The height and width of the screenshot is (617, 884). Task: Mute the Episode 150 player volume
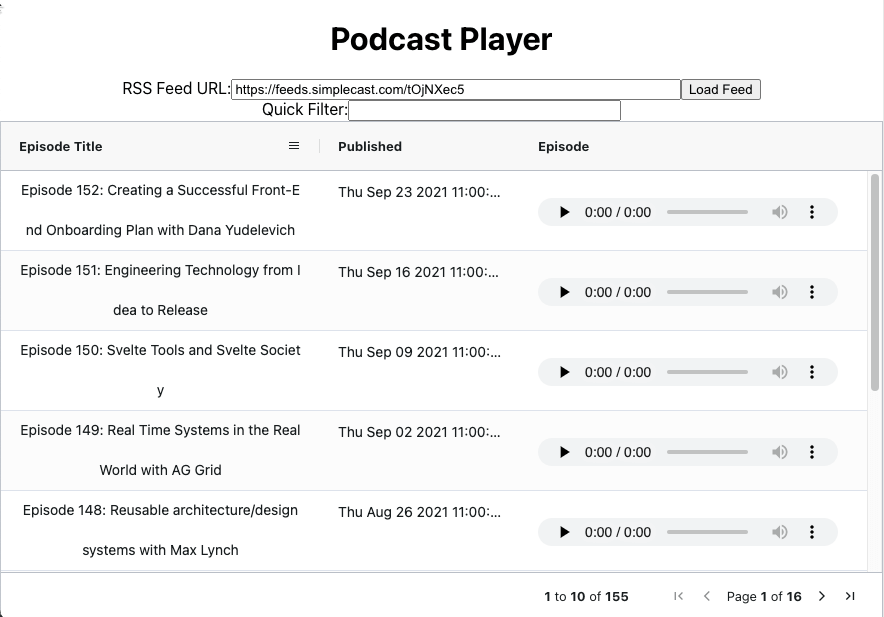point(780,372)
